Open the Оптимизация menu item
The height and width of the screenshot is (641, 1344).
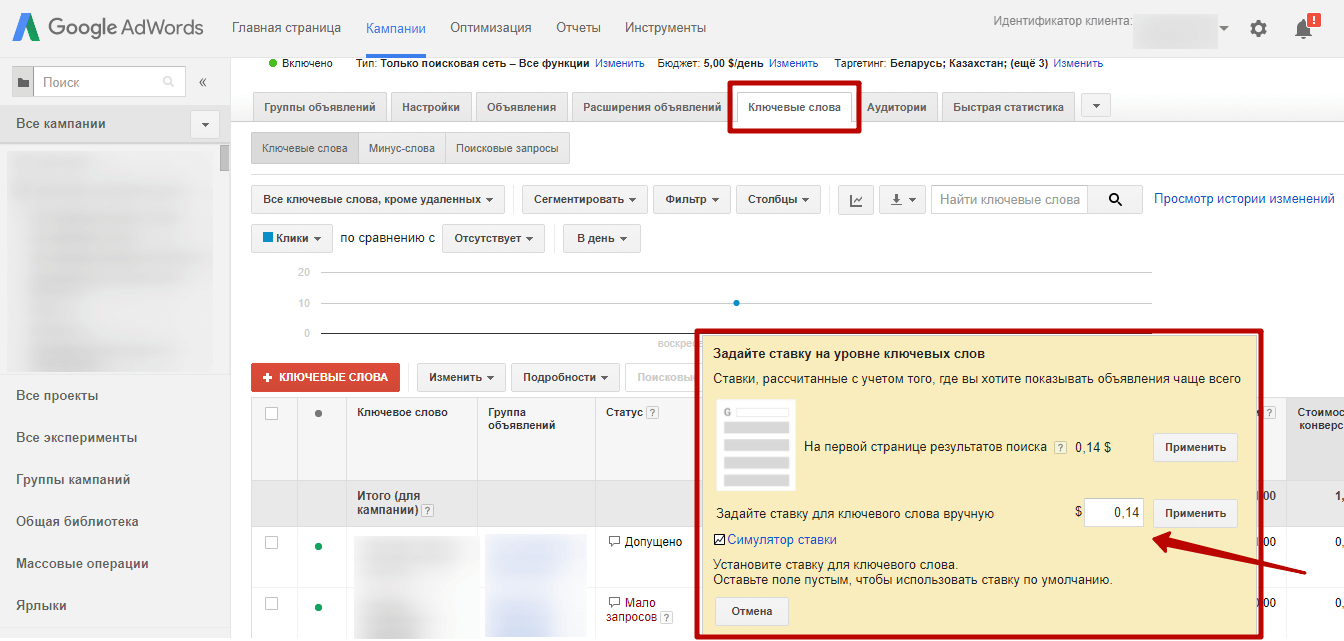tap(490, 28)
